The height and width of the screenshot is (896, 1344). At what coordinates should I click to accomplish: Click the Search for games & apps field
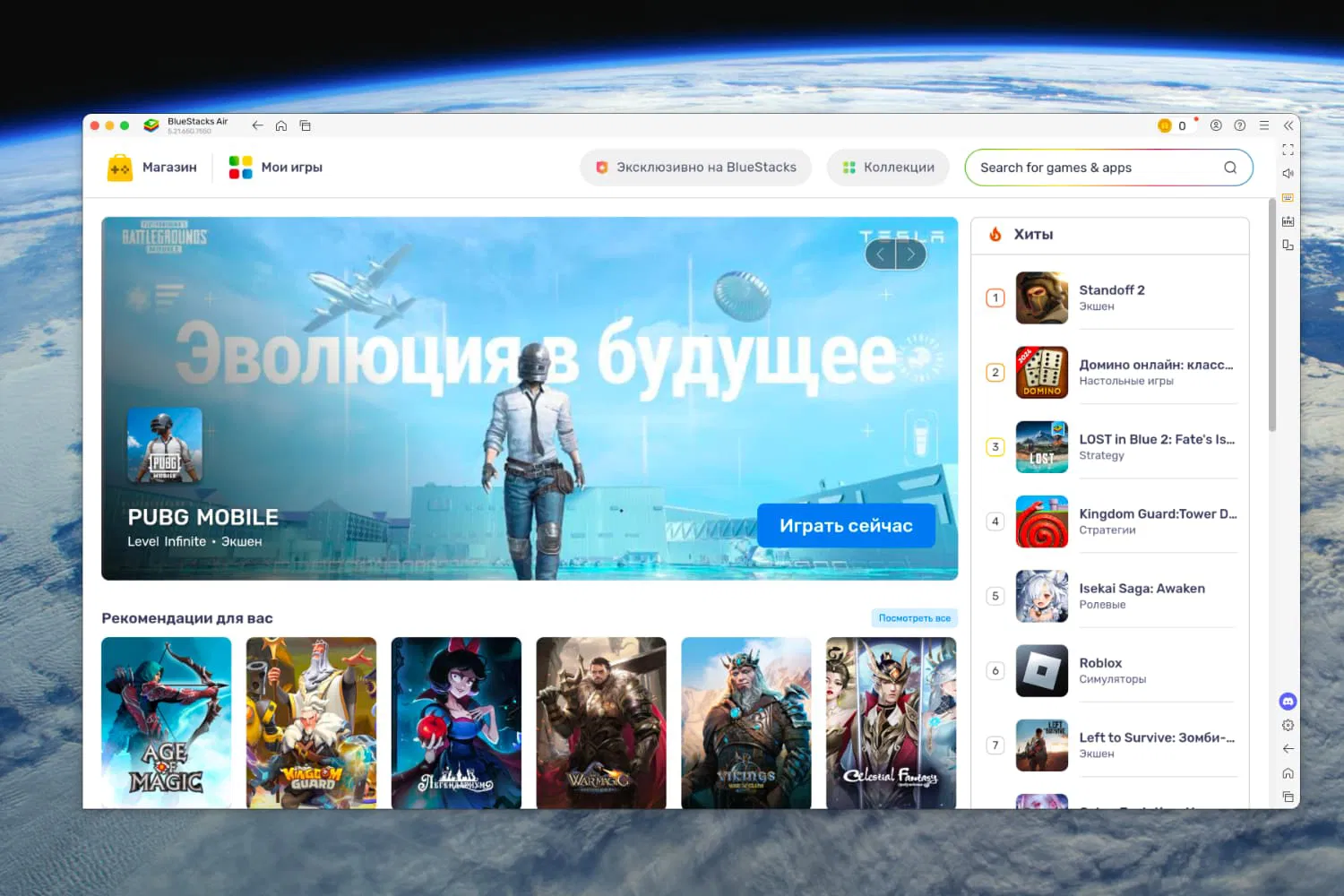tap(1108, 168)
